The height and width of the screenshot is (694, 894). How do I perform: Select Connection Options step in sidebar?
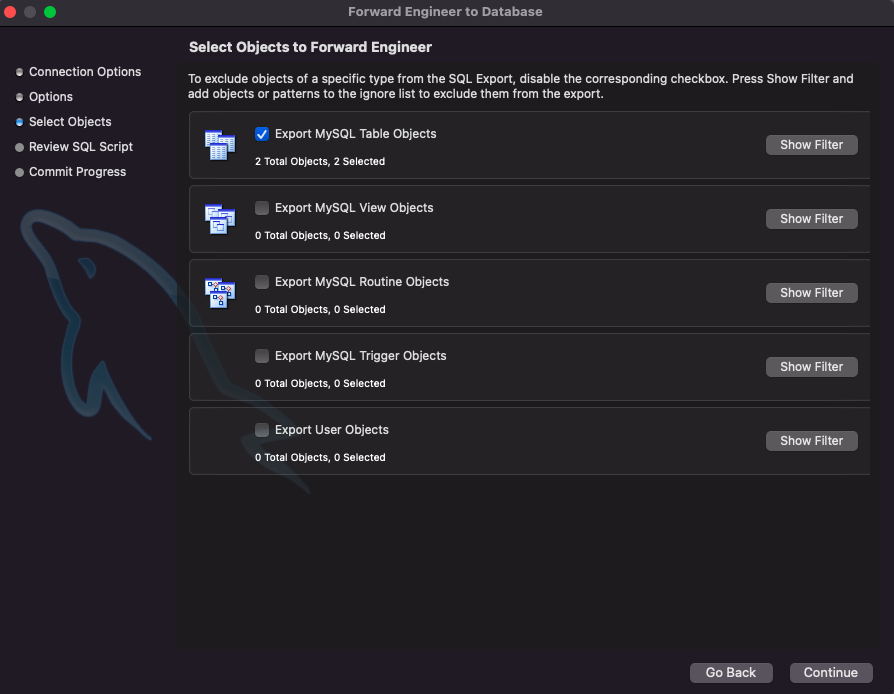point(79,72)
